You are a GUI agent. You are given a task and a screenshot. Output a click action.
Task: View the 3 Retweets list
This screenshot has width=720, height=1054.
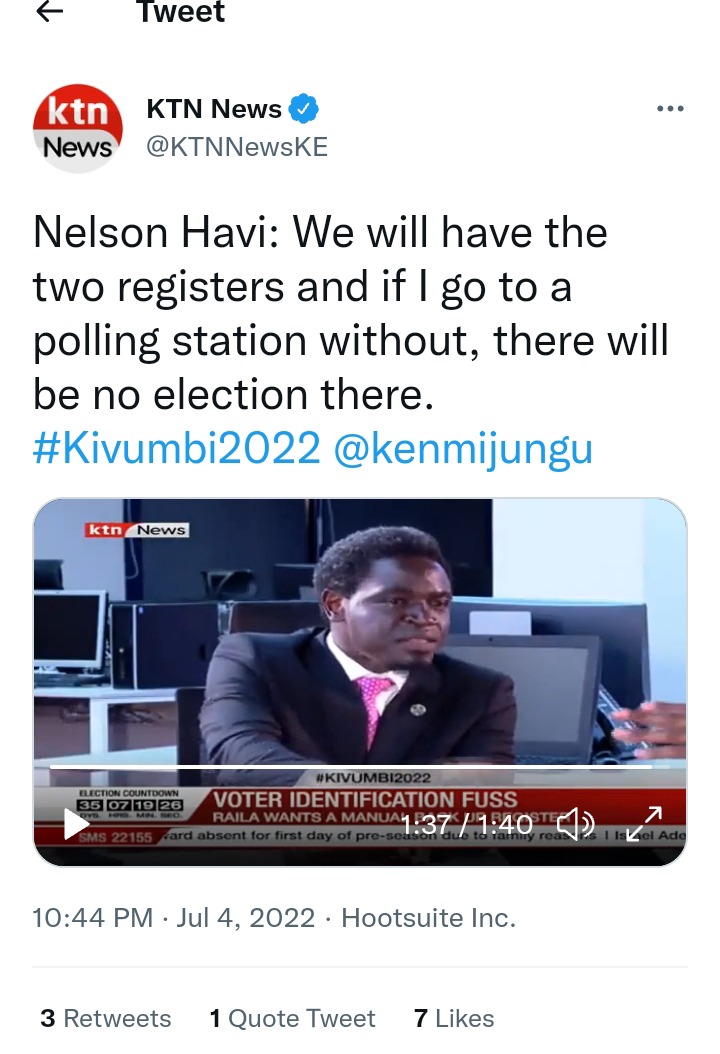click(x=106, y=1018)
